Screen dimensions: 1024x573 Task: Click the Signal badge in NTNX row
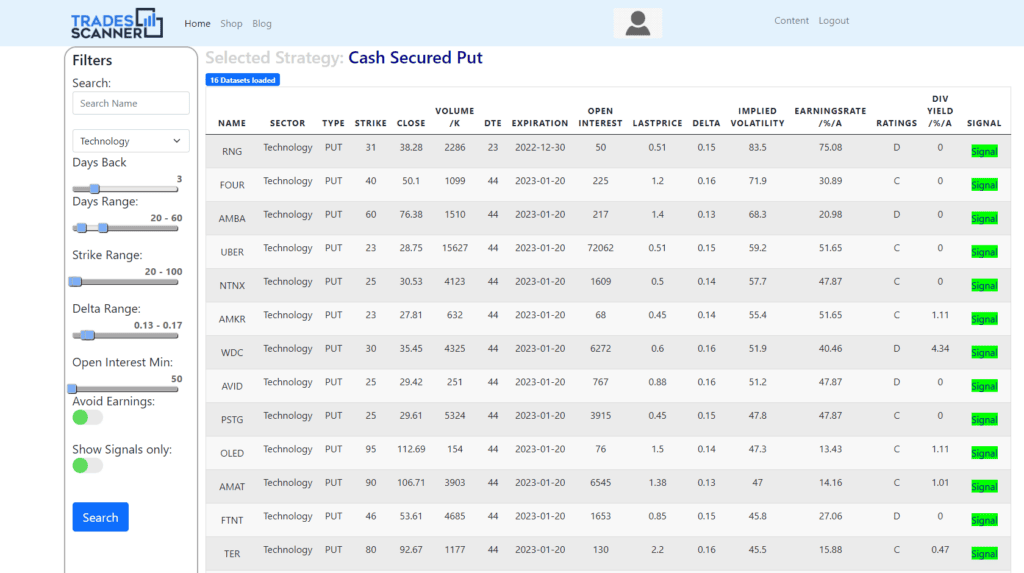[984, 286]
